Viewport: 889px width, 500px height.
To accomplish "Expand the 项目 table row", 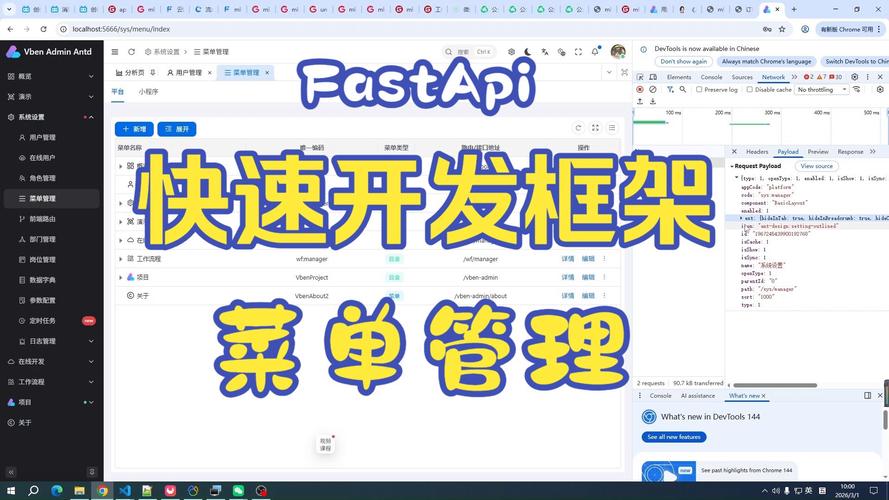I will (x=121, y=278).
